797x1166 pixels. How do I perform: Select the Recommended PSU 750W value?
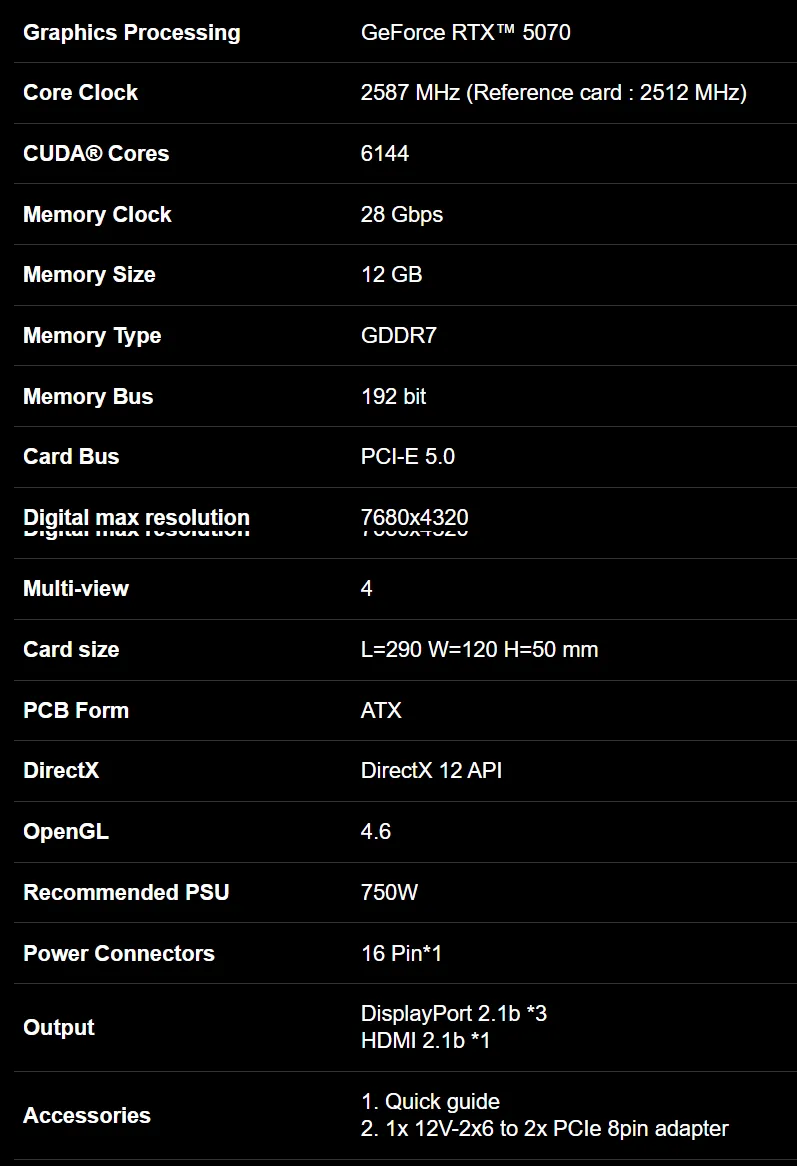click(x=389, y=892)
